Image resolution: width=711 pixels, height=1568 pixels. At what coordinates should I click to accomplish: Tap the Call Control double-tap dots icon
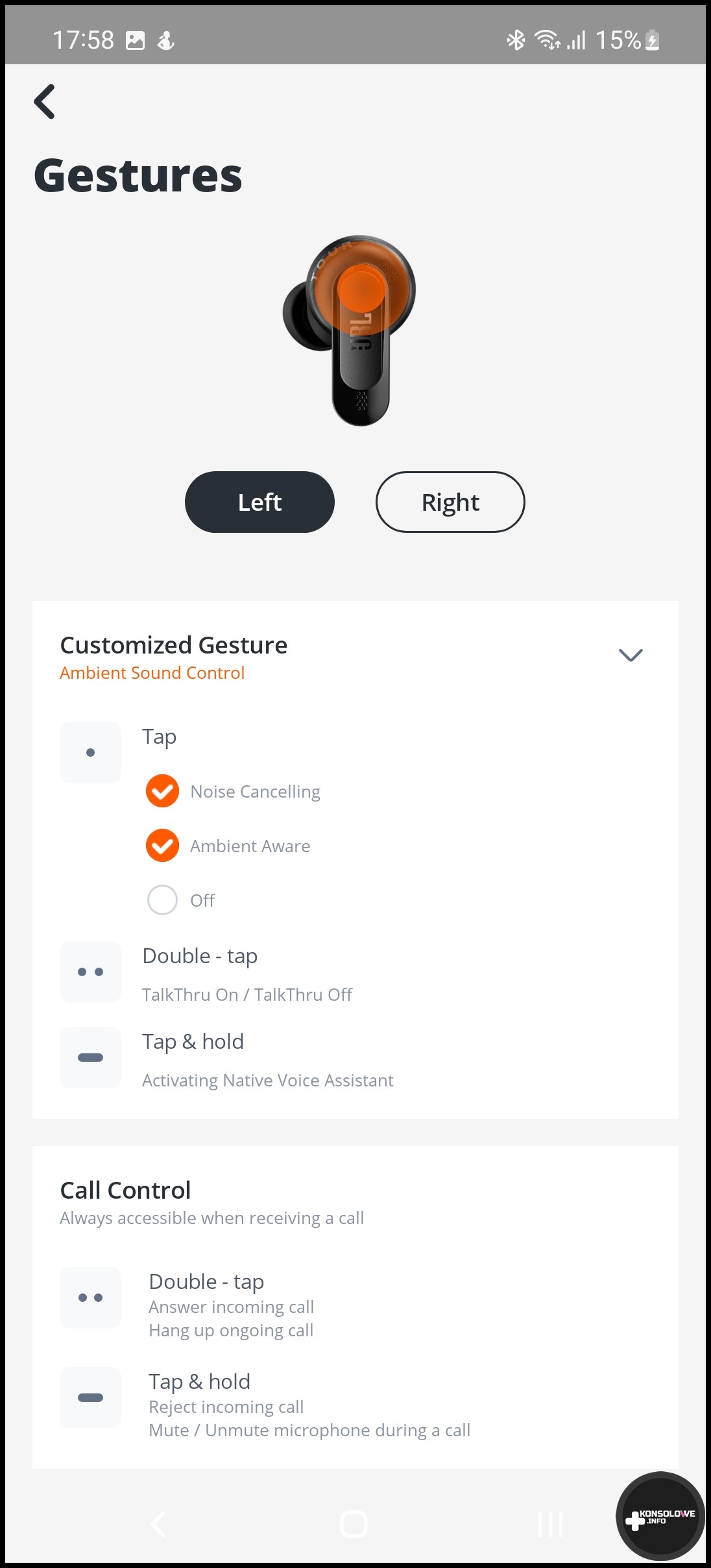click(90, 1297)
